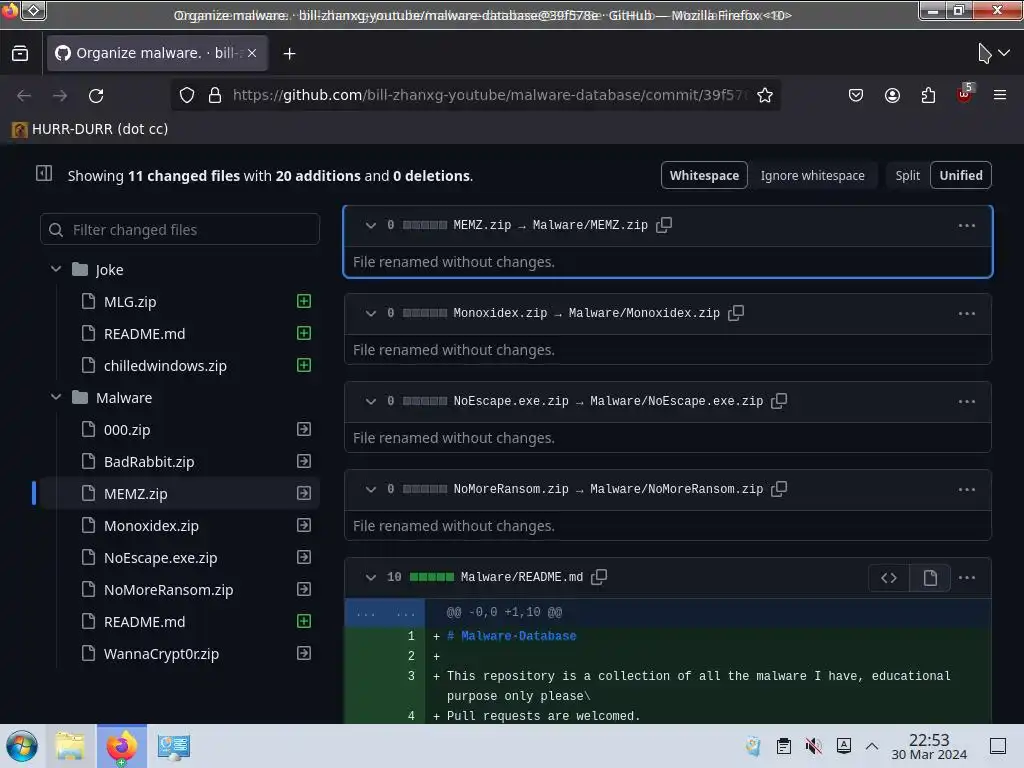Screen dimensions: 1024x768
Task: Toggle the file tree sidebar icon
Action: [44, 174]
